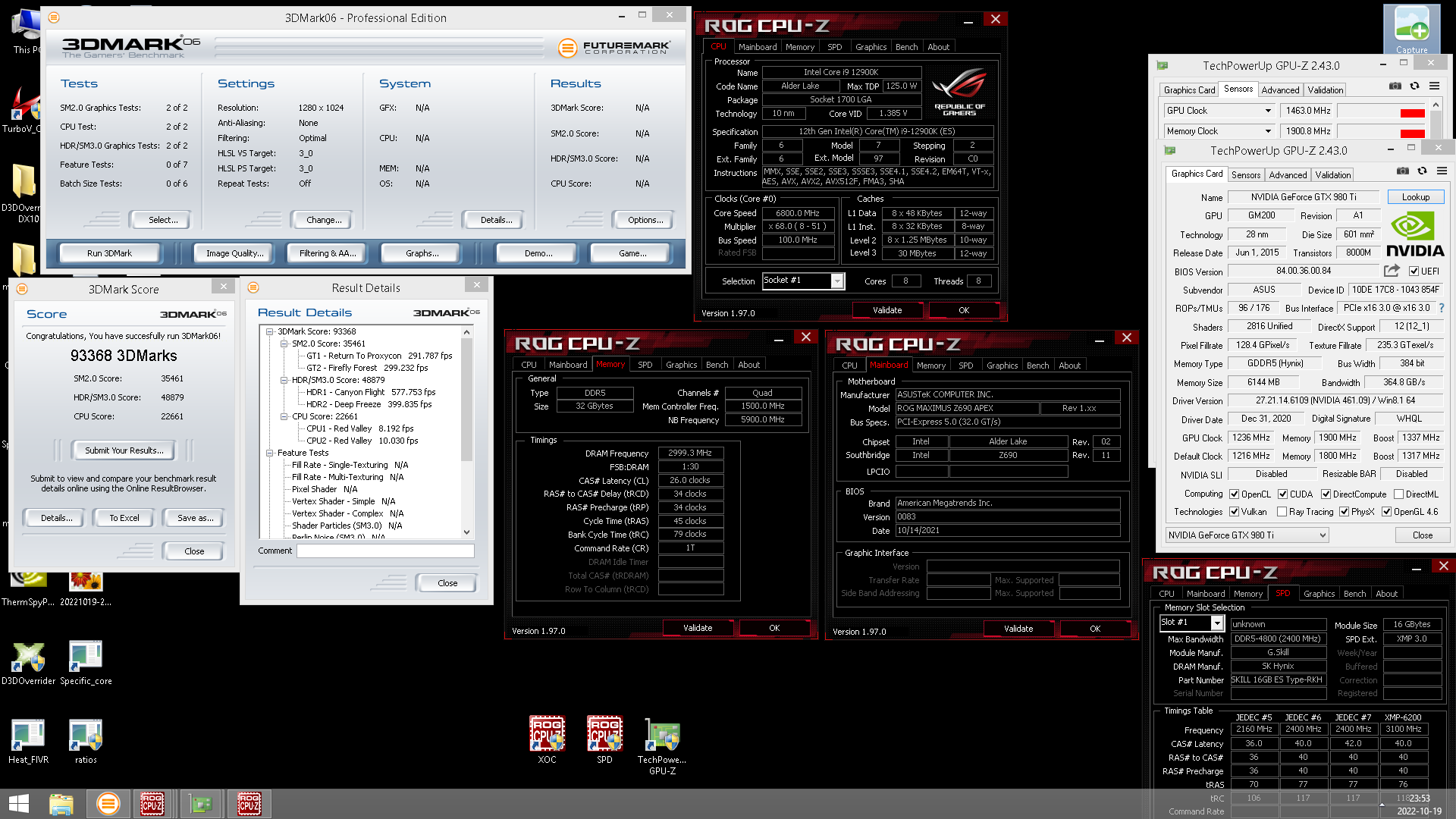Click the camera icon in GPU-Z Sensors window
The width and height of the screenshot is (1456, 819).
(1395, 86)
